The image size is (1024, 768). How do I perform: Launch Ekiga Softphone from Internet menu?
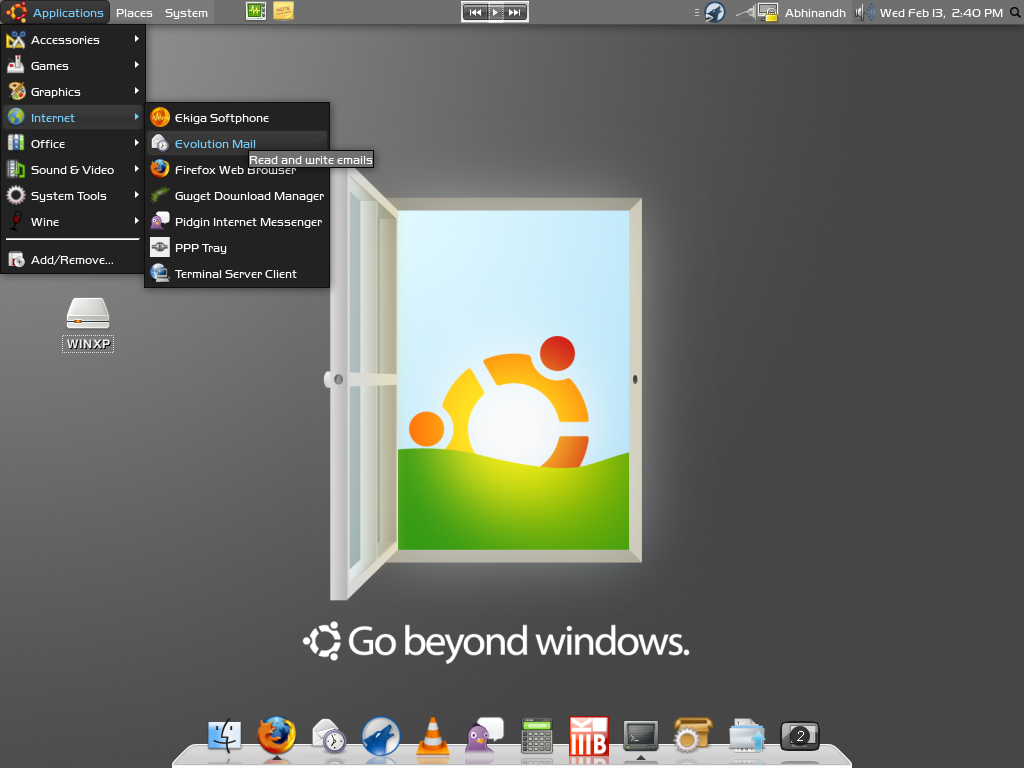(236, 118)
